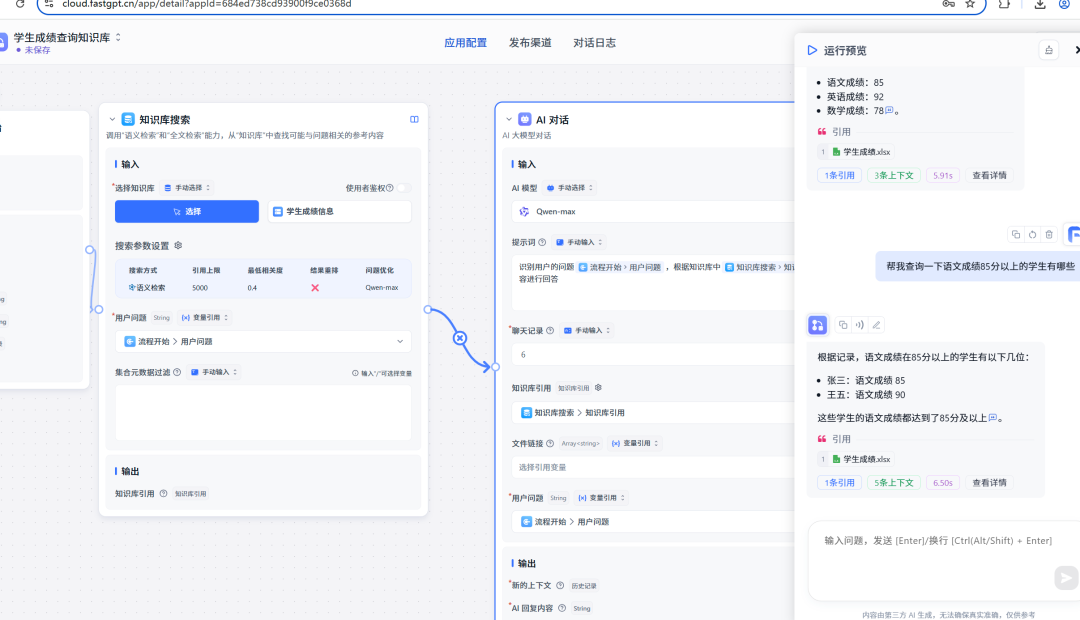This screenshot has width=1080, height=620.
Task: Click 查看详情 on the 6.50s answer
Action: click(x=989, y=483)
